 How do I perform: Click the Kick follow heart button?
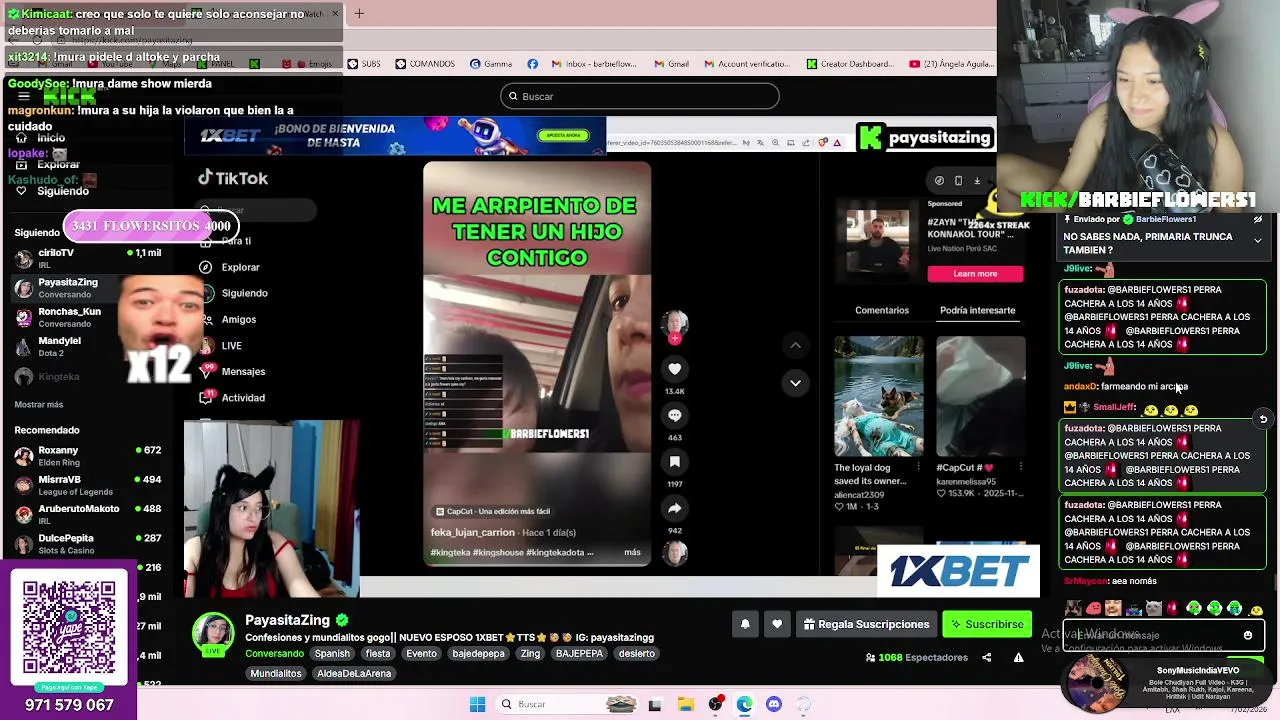[777, 624]
